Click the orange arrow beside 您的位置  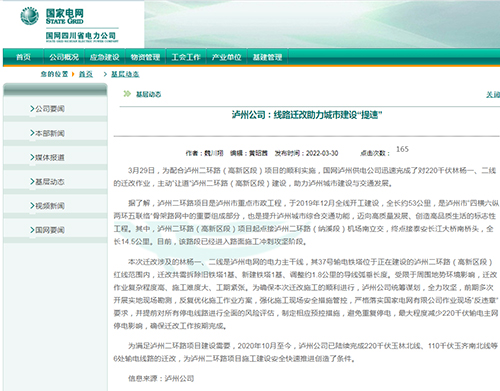(x=73, y=74)
